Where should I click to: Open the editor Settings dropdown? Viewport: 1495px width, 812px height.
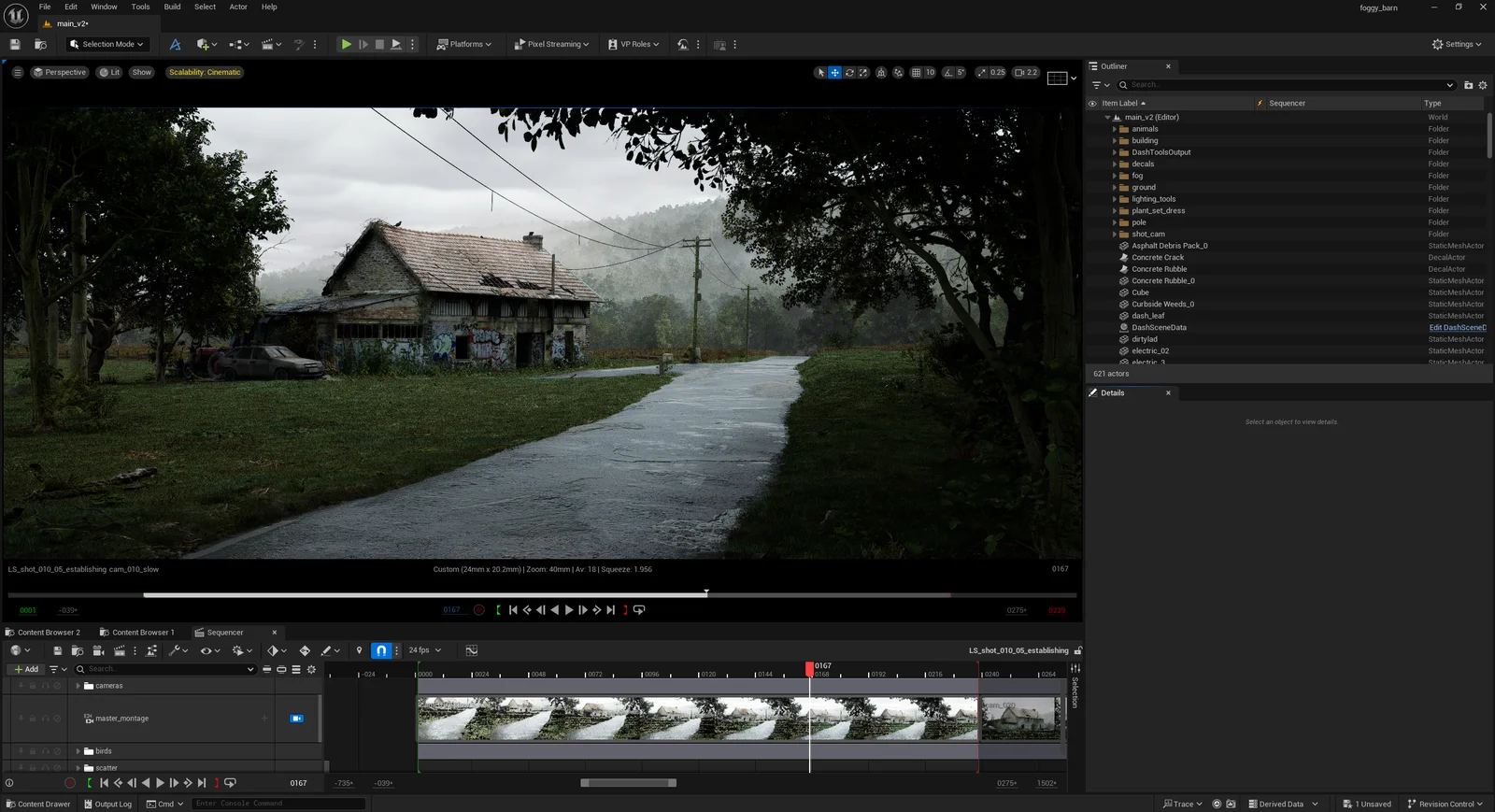point(1457,44)
